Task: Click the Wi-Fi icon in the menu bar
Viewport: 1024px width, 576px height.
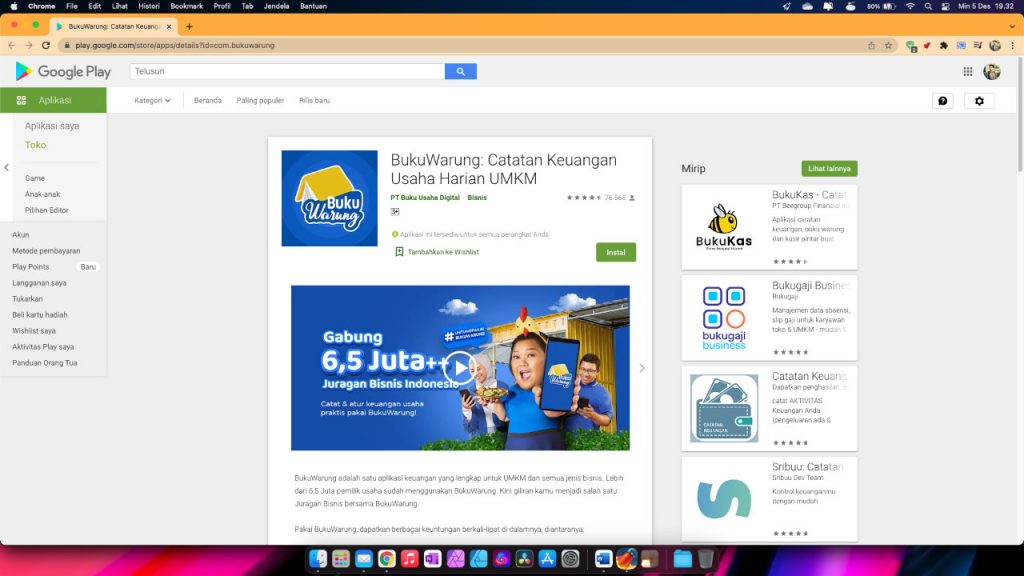Action: coord(910,6)
